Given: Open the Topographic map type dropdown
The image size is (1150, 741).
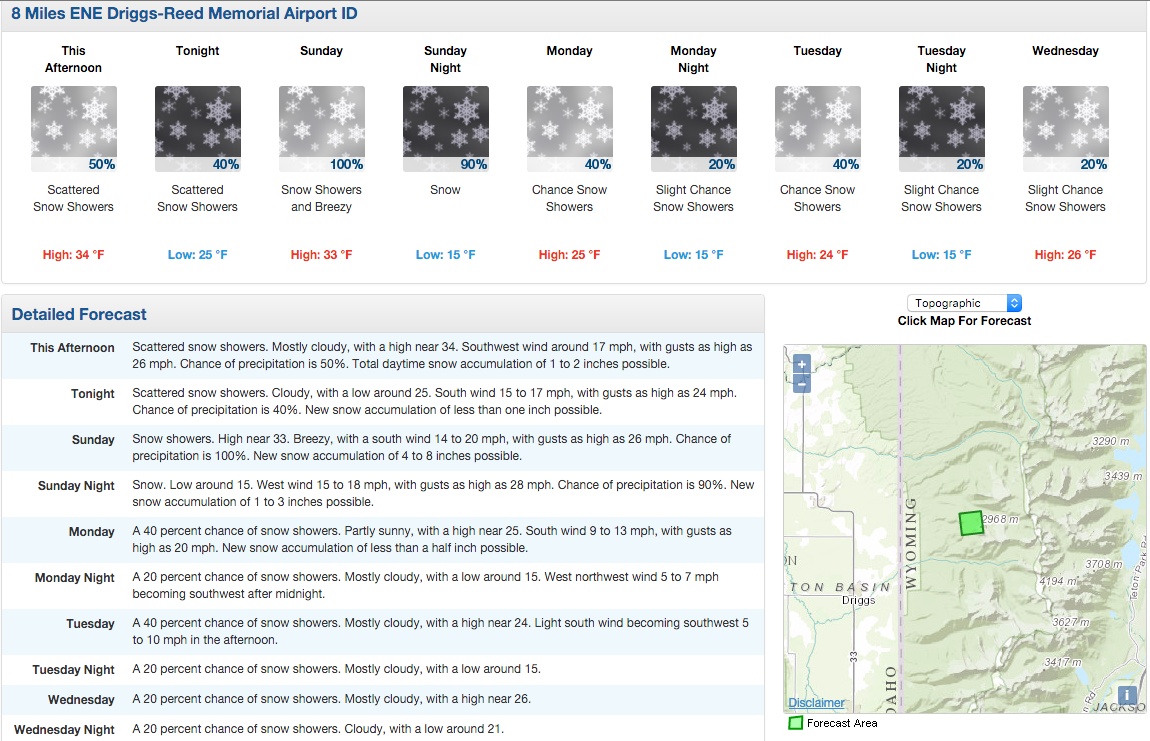Looking at the screenshot, I should coord(964,303).
